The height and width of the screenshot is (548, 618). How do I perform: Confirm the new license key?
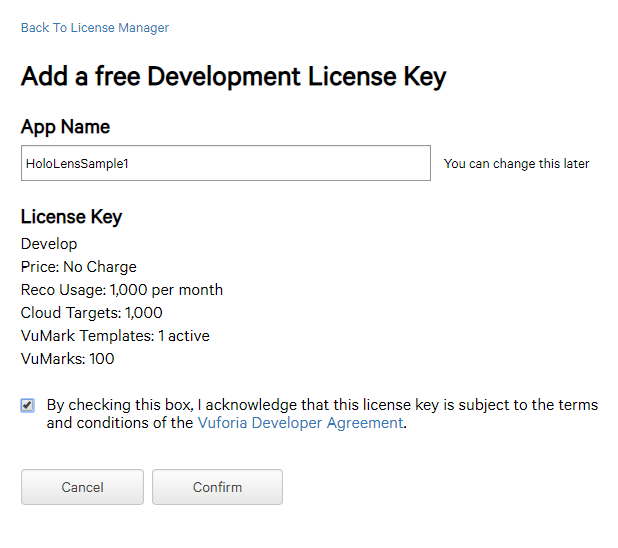(x=217, y=487)
